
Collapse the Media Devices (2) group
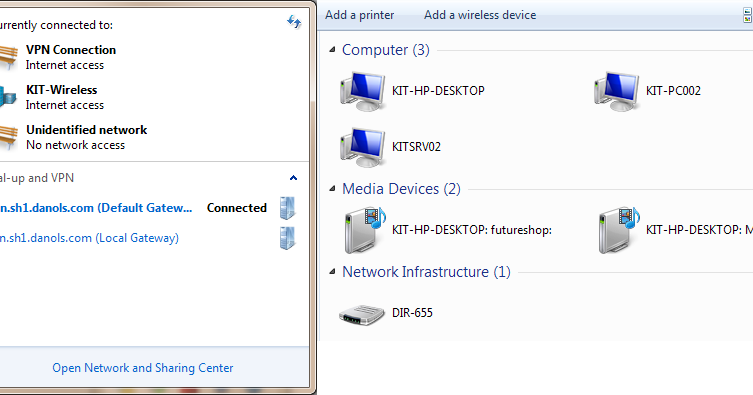[332, 189]
